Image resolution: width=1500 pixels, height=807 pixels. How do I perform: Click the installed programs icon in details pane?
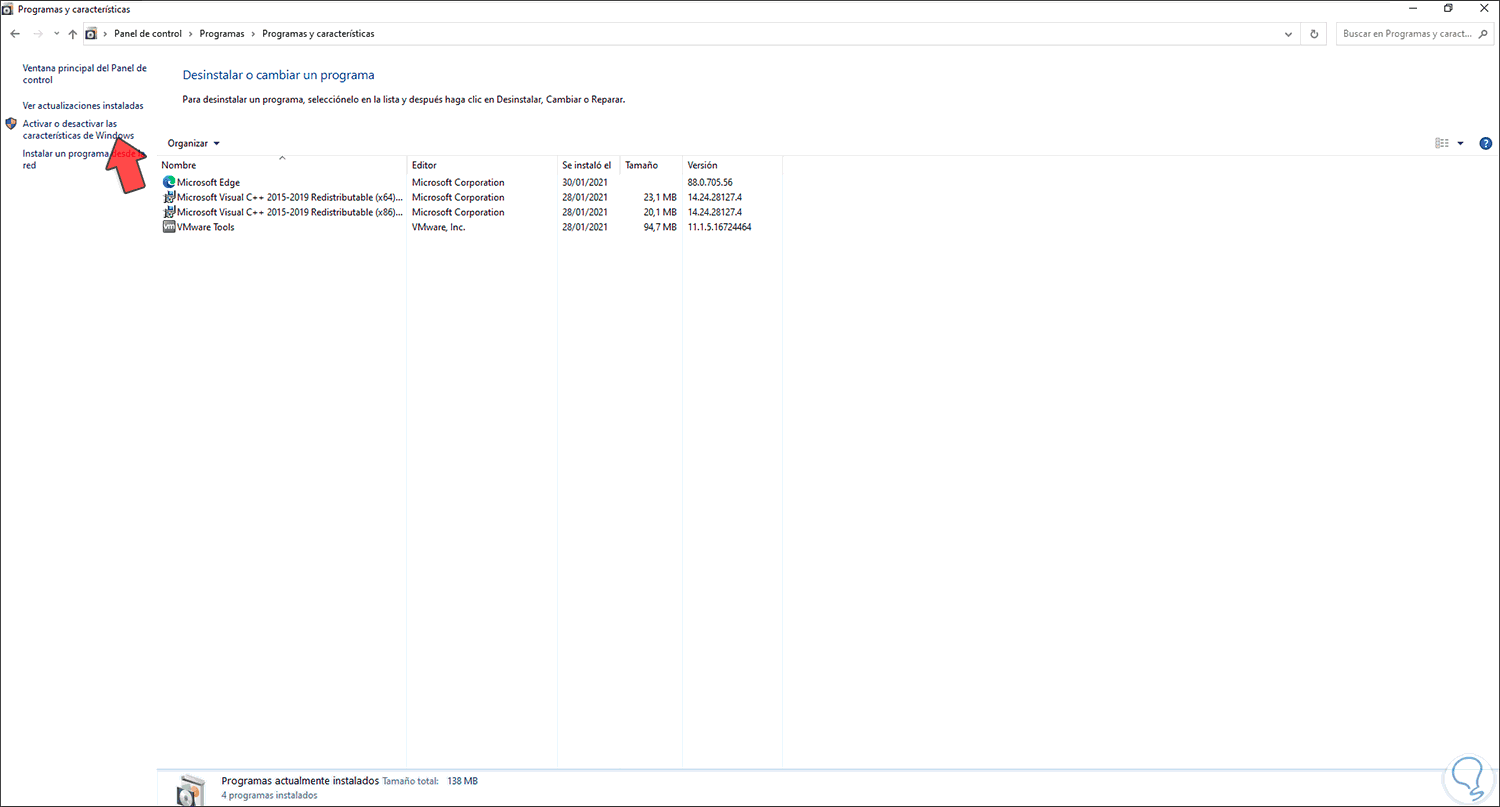click(190, 790)
